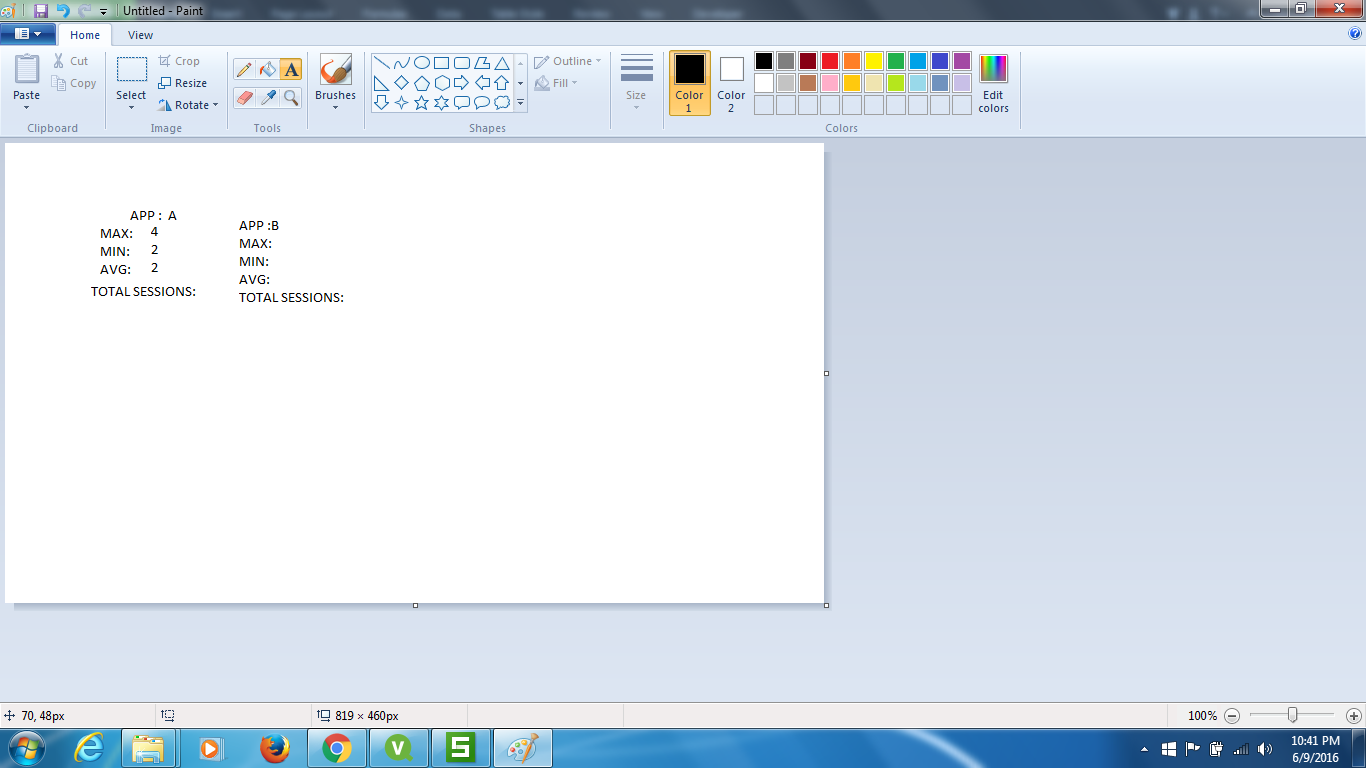The image size is (1366, 768).
Task: Open the Paint file menu button
Action: pyautogui.click(x=27, y=34)
